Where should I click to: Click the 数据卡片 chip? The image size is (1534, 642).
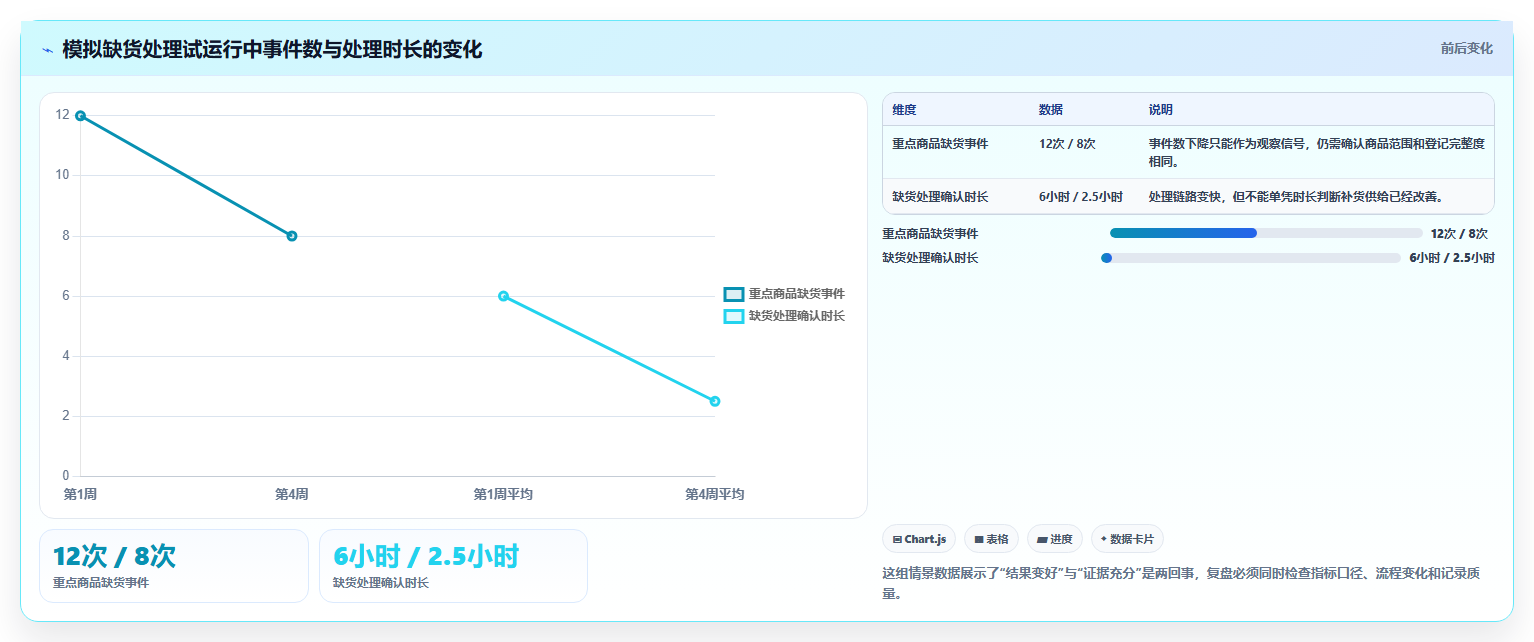click(1127, 539)
